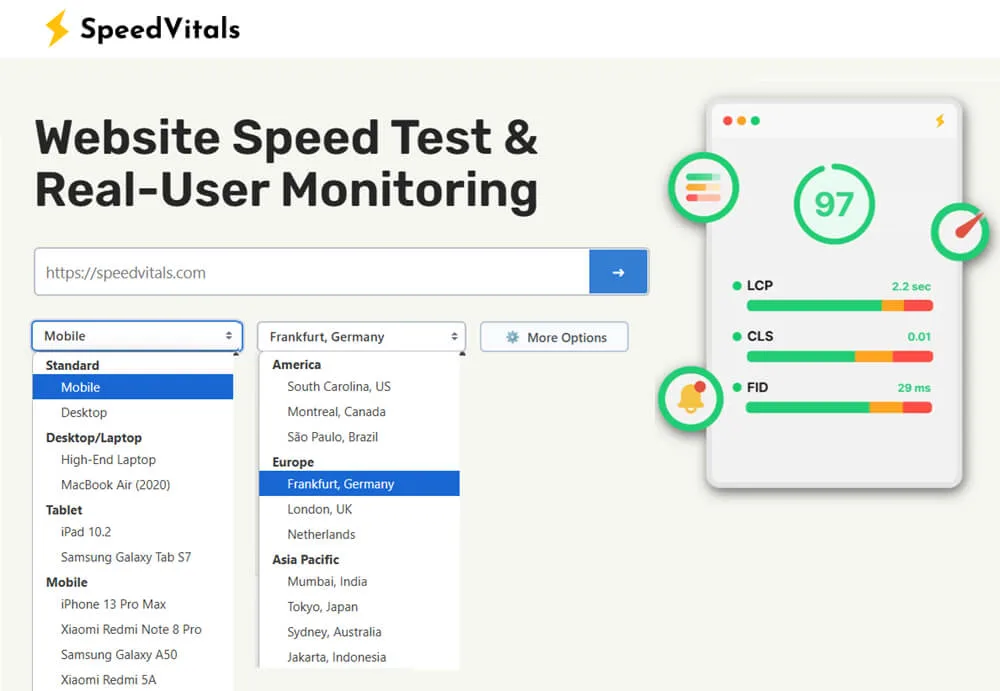Click the speedometer gauge icon
Viewport: 1000px width, 691px height.
click(961, 232)
